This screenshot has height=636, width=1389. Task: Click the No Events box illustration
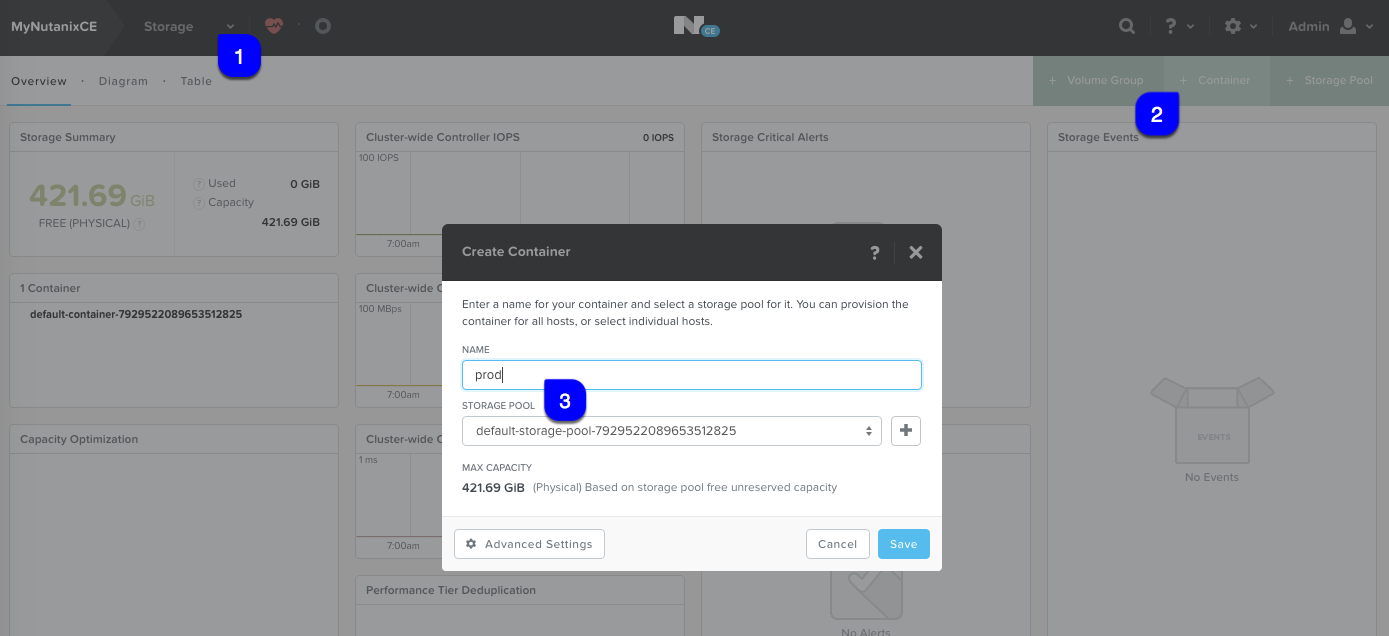[1212, 420]
